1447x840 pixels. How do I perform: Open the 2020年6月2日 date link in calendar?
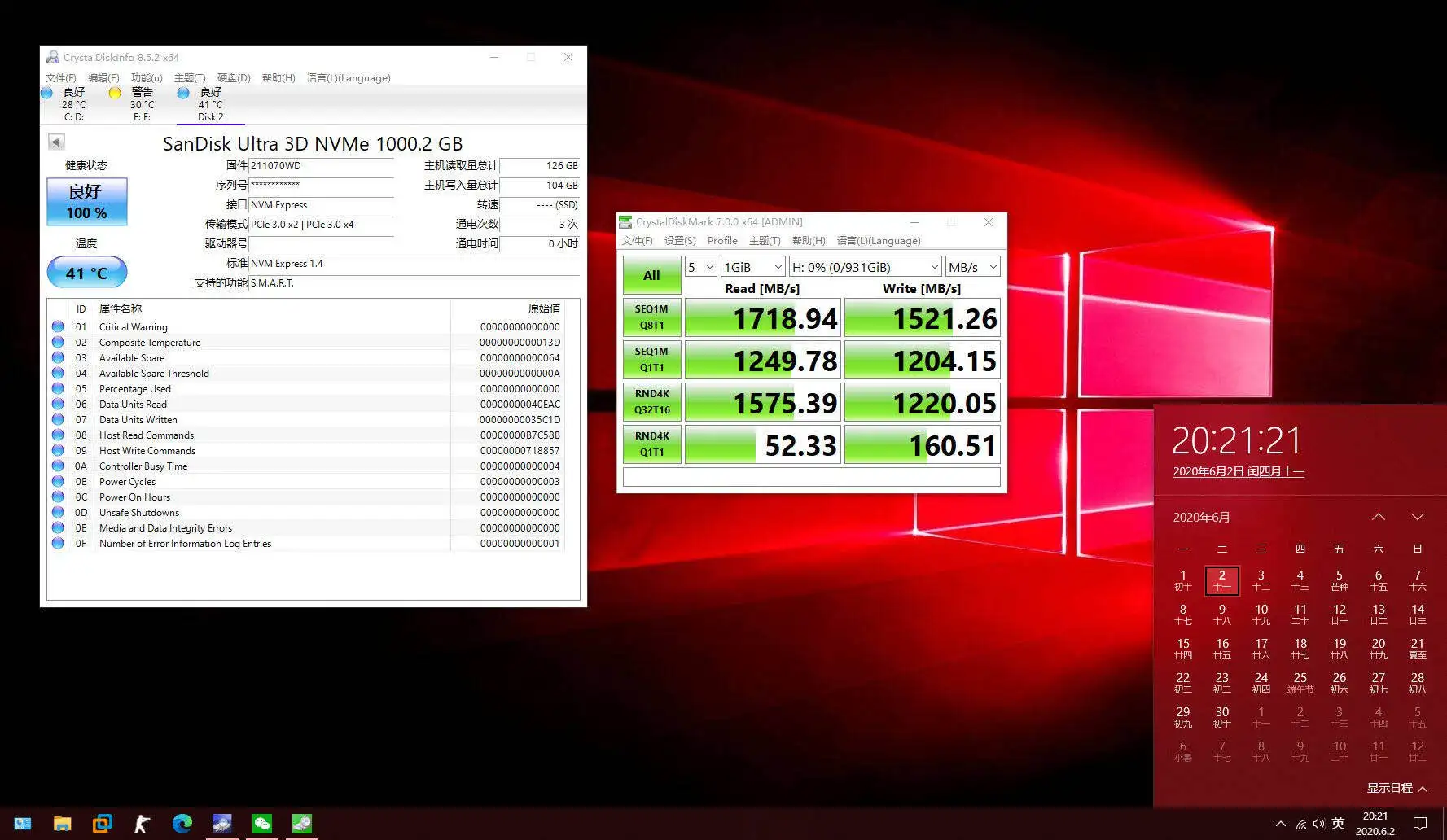click(1239, 472)
